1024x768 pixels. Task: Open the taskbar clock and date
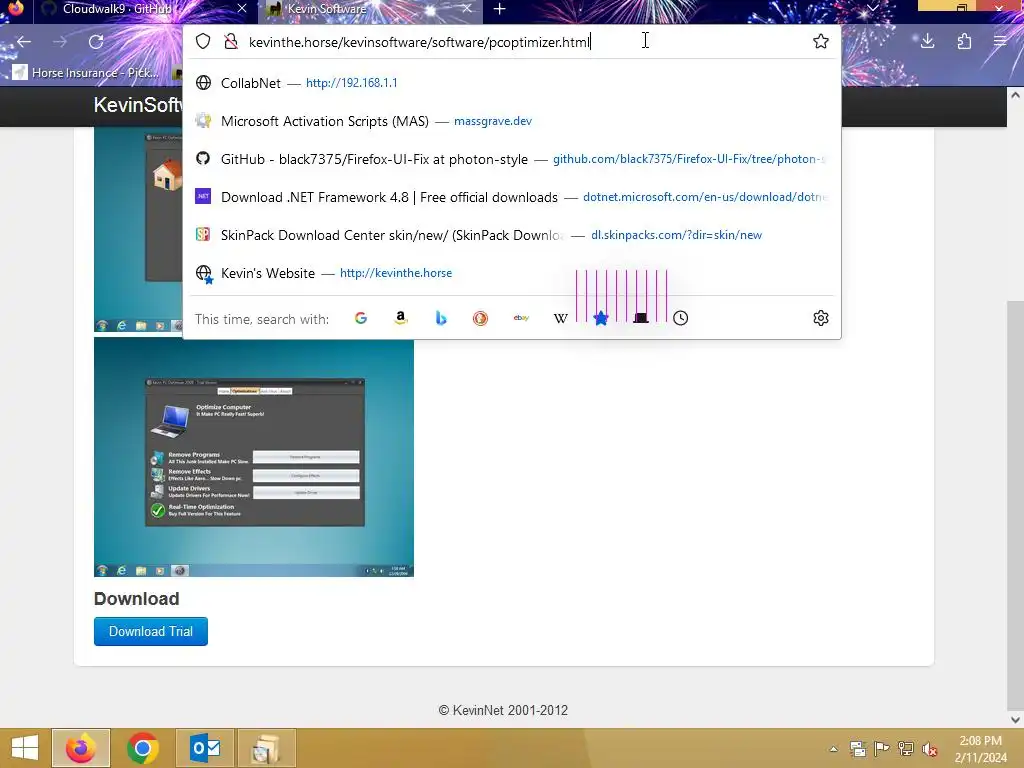(x=980, y=749)
